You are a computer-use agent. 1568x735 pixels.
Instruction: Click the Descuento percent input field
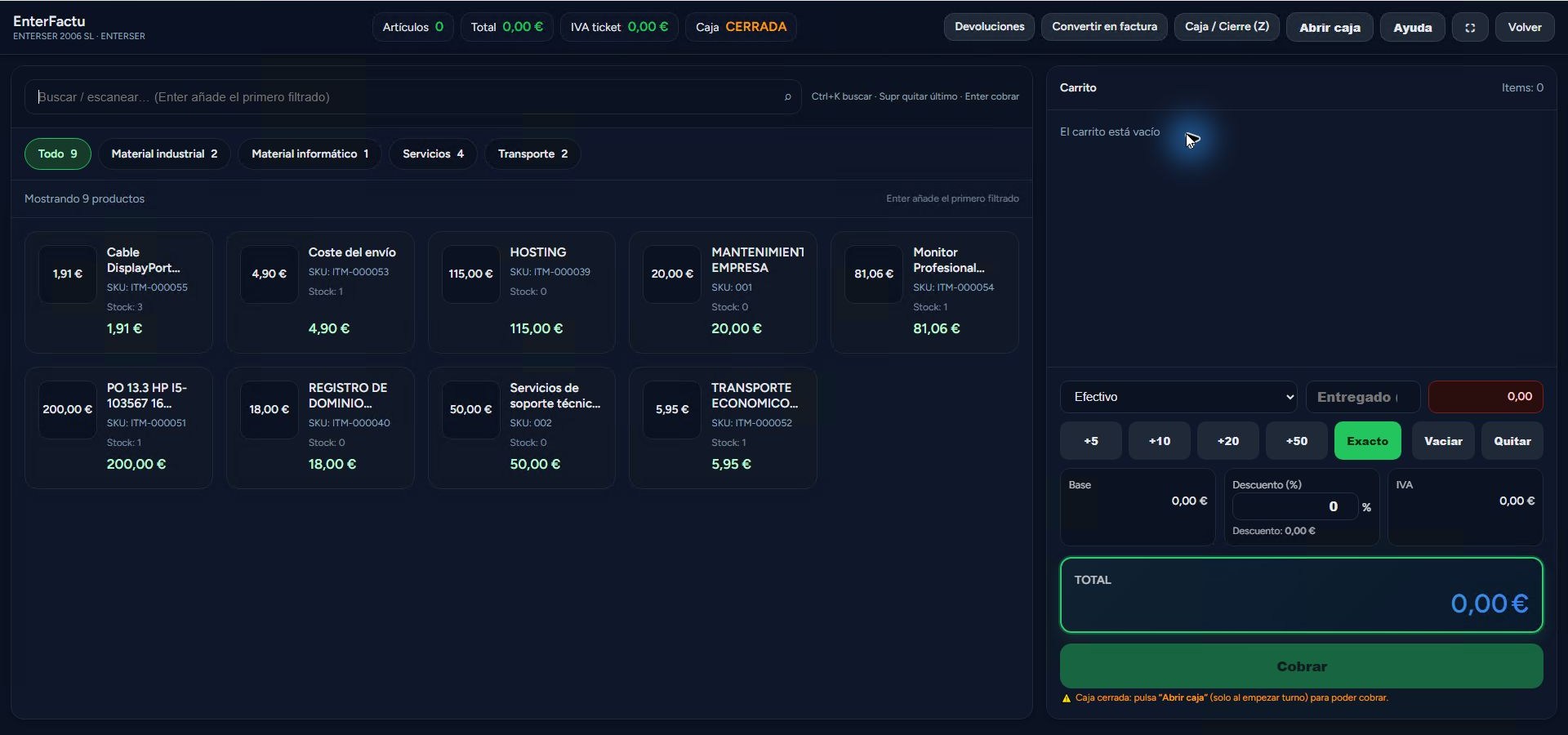click(1294, 506)
